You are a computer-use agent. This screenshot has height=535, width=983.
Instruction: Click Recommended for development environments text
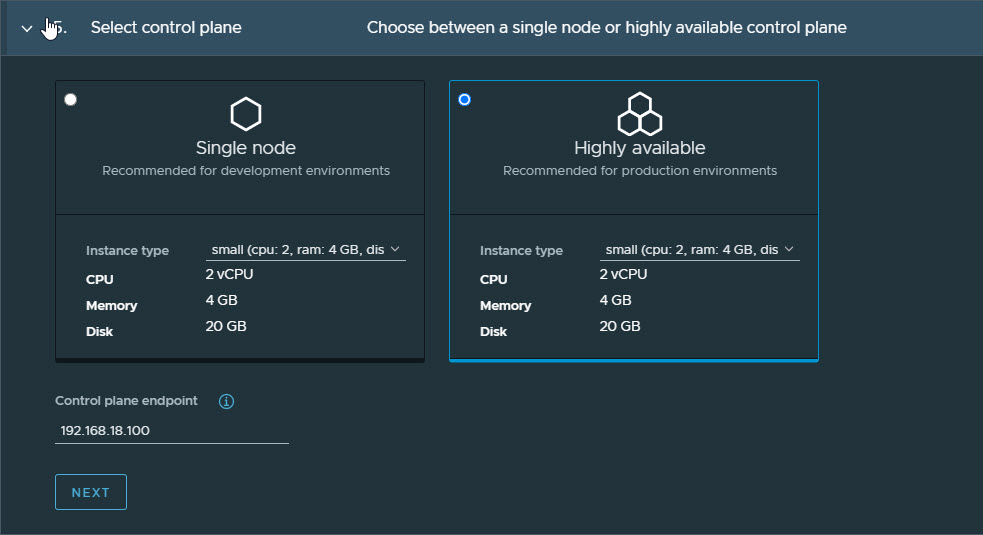pyautogui.click(x=246, y=171)
